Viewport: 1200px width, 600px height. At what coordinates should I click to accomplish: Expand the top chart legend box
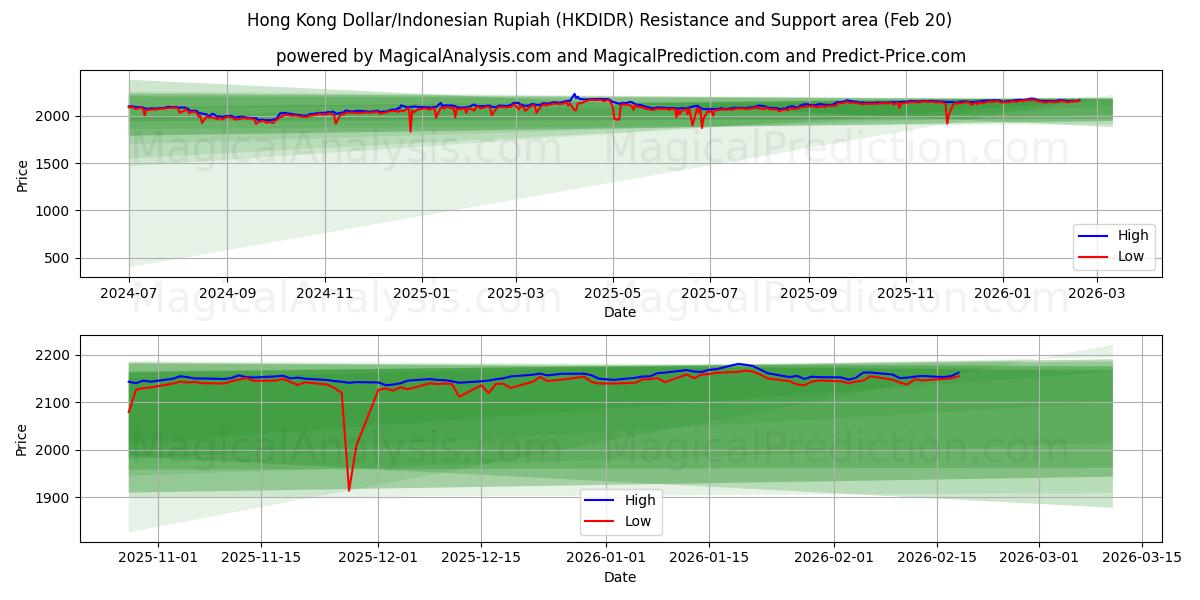1113,246
